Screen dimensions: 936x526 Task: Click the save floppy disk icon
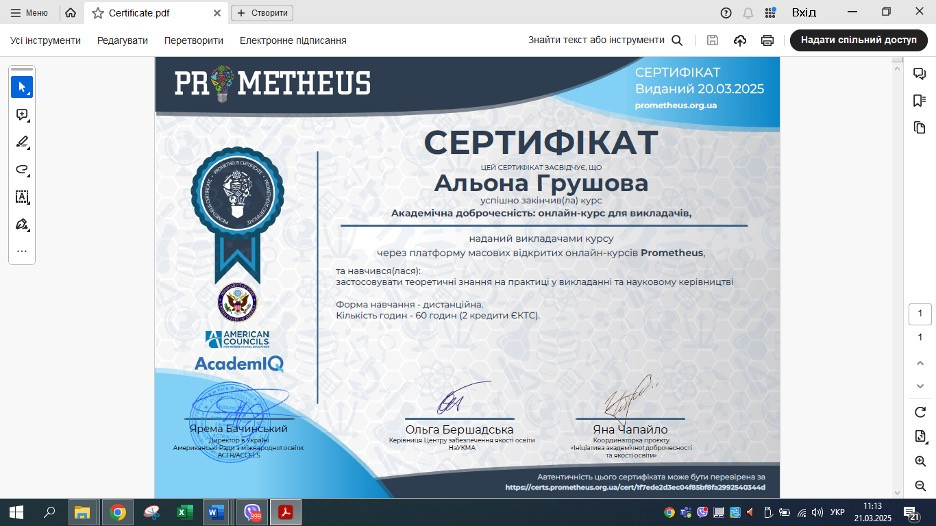point(712,40)
